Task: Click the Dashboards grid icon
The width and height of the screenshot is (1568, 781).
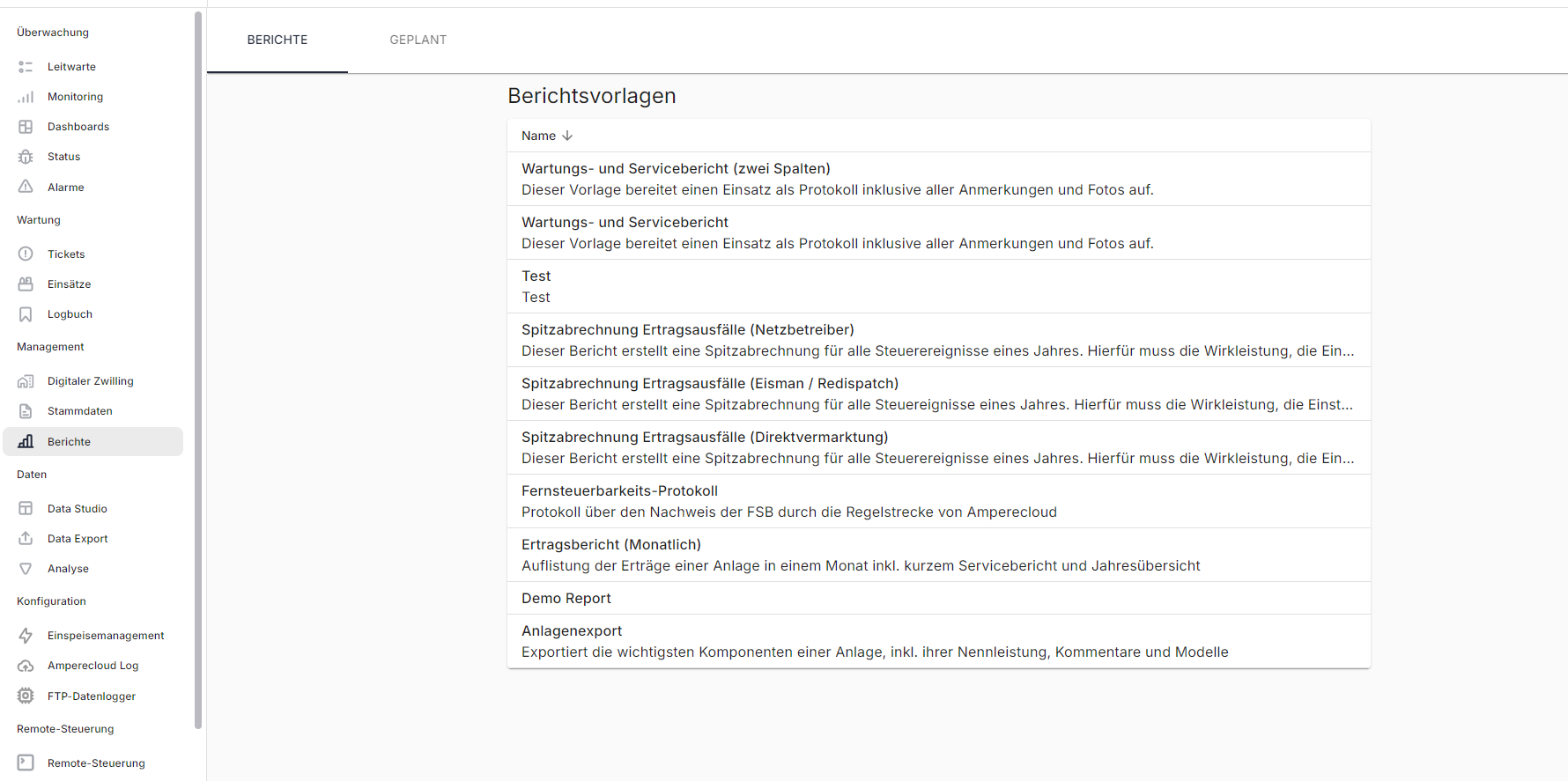Action: click(x=26, y=127)
